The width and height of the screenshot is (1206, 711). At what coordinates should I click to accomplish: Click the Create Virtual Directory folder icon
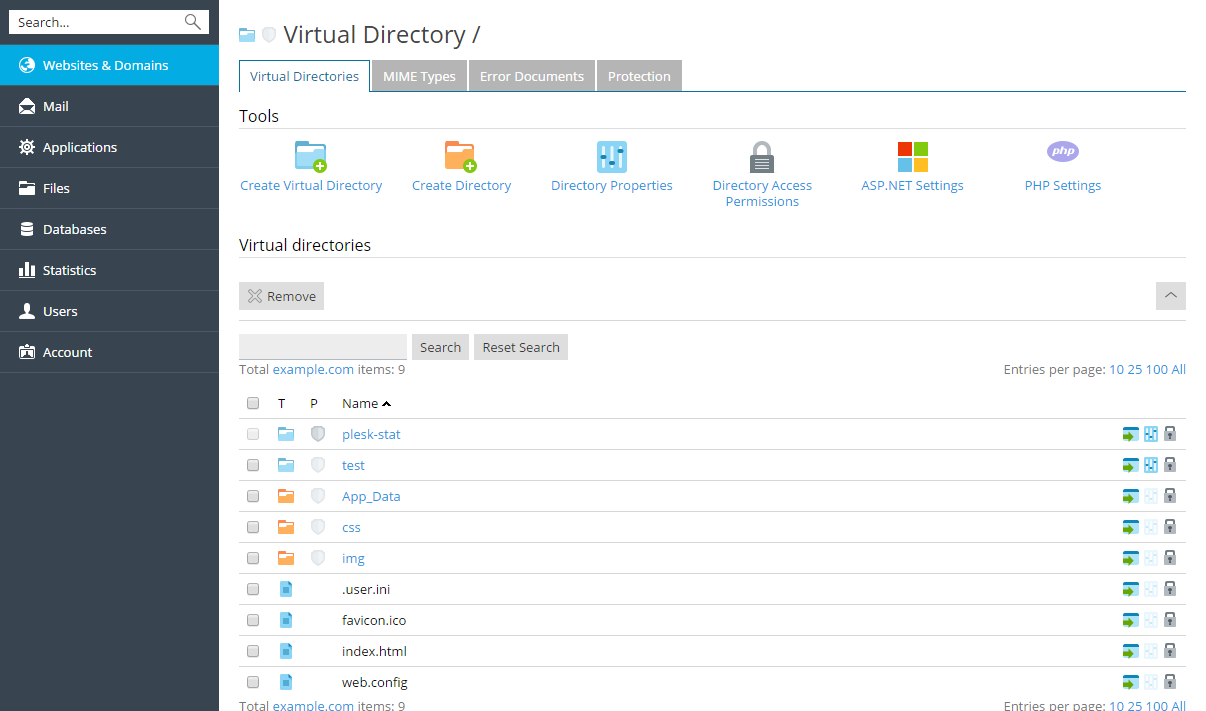(x=311, y=157)
